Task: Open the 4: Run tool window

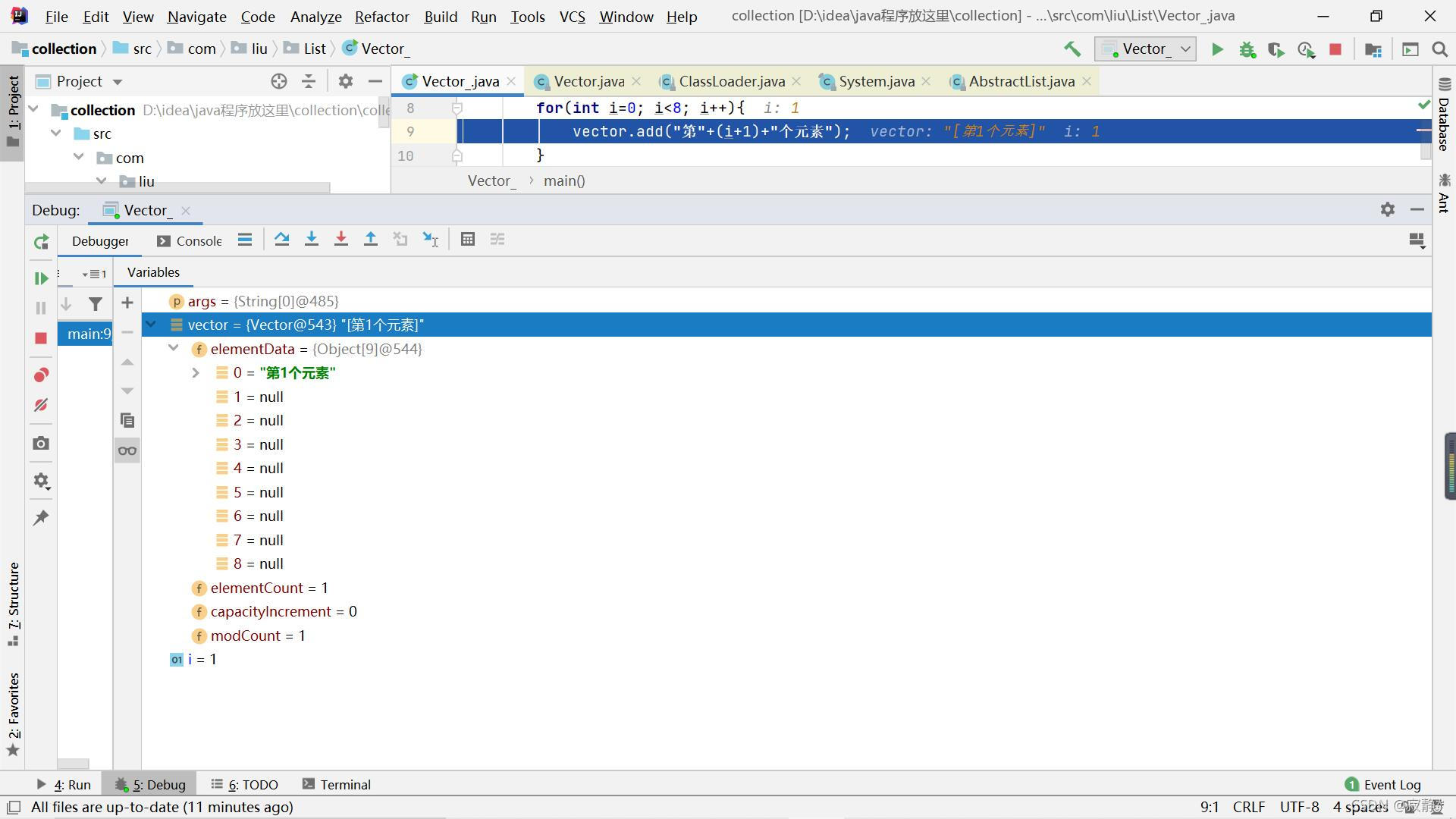Action: pos(64,785)
